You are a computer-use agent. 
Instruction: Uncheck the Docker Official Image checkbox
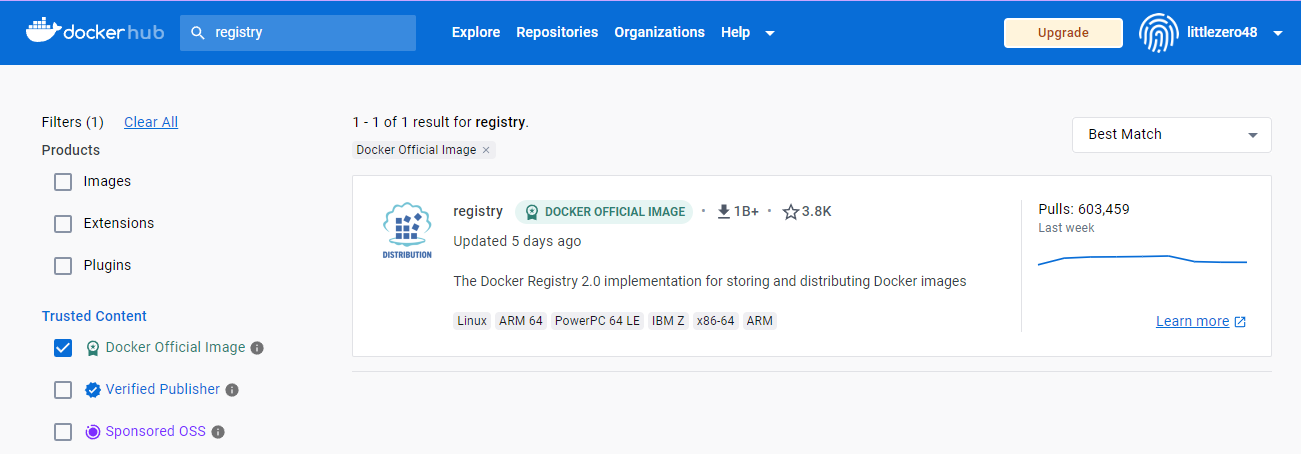tap(63, 348)
